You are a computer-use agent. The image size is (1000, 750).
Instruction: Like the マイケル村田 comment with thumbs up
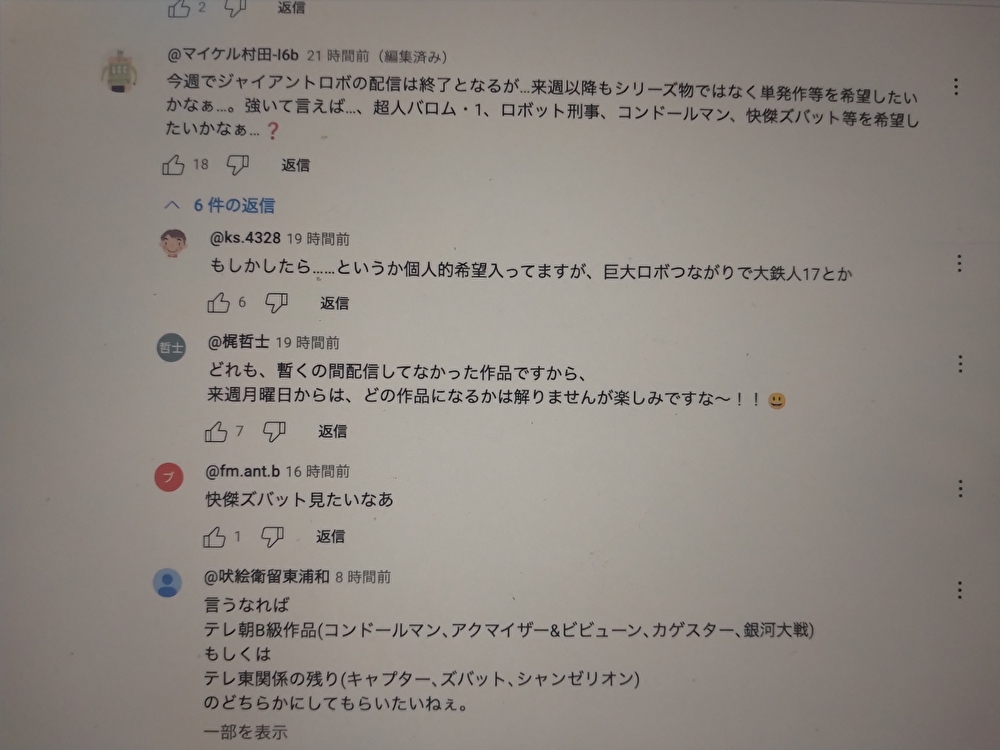pos(173,165)
